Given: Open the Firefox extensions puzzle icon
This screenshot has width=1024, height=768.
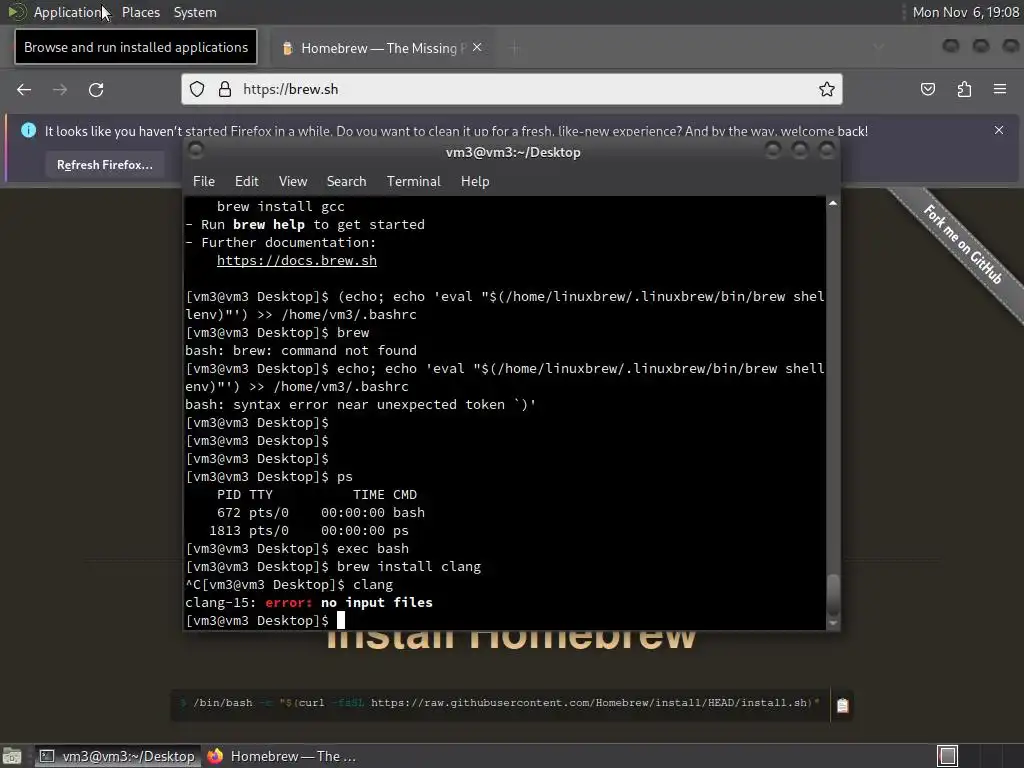Looking at the screenshot, I should (964, 89).
